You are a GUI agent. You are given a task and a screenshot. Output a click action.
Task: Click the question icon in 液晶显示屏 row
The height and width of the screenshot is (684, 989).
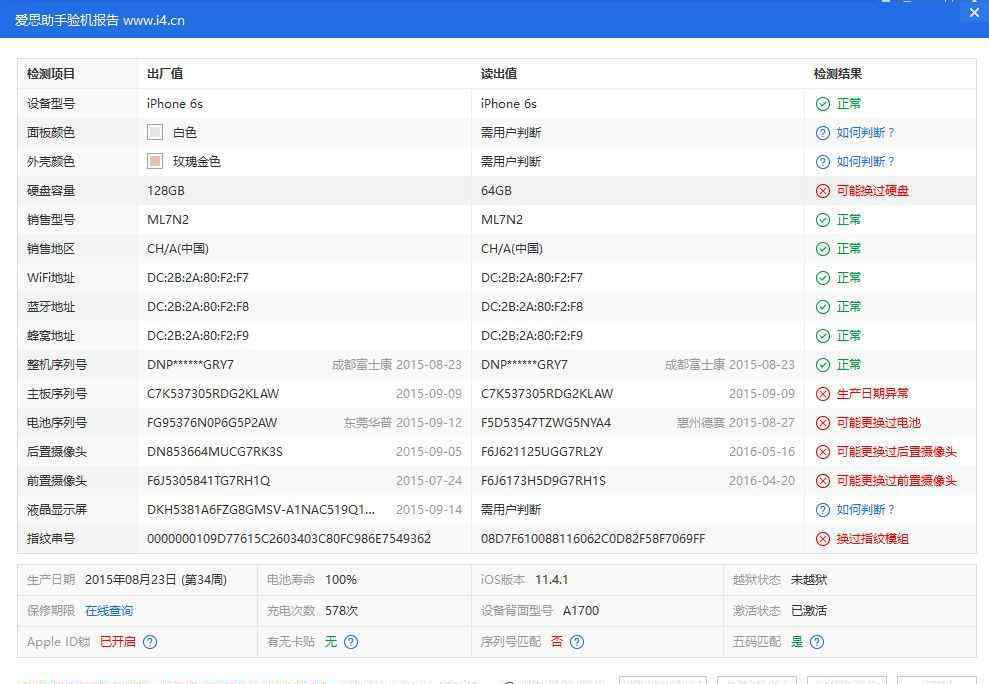pos(823,510)
